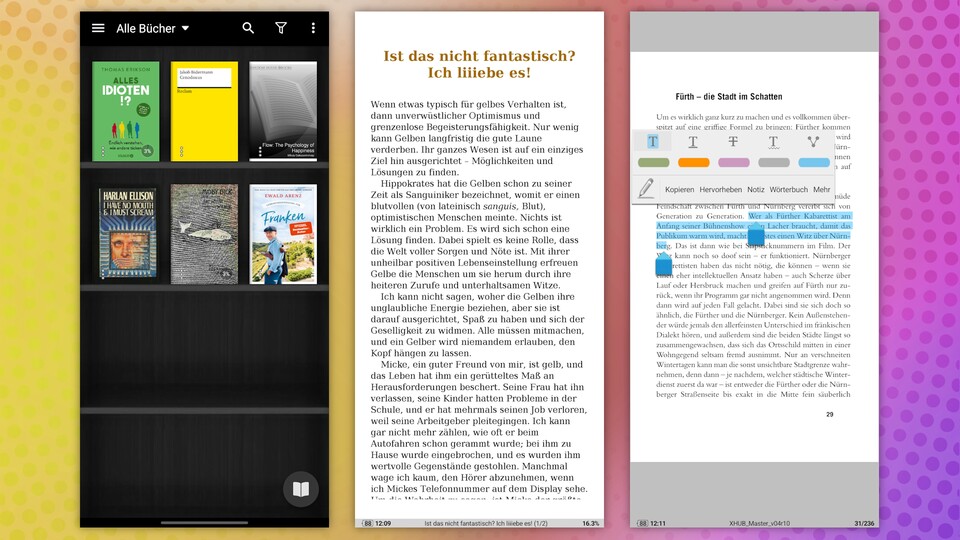Click heading Fürth – die Stadt im Schatten

click(729, 97)
